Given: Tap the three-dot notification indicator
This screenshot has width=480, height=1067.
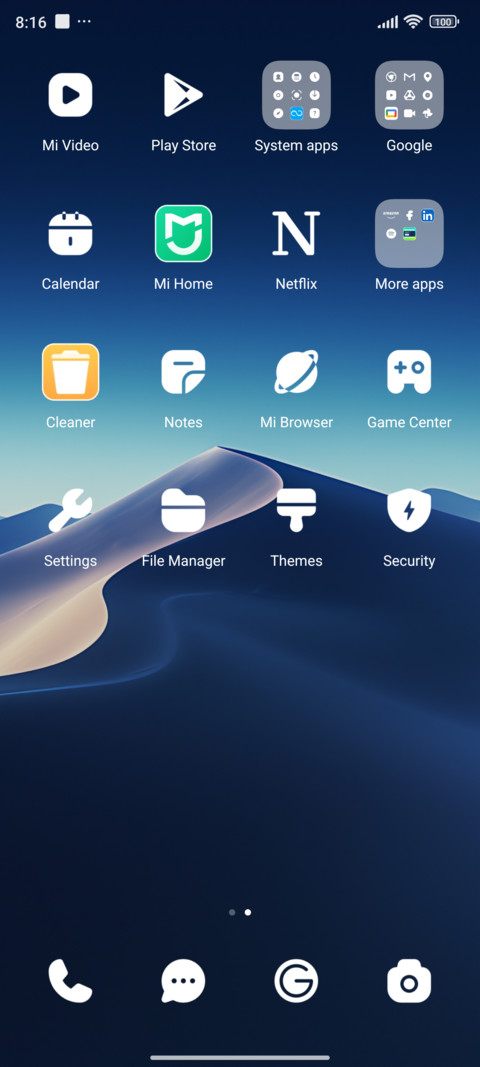Looking at the screenshot, I should click(x=84, y=22).
